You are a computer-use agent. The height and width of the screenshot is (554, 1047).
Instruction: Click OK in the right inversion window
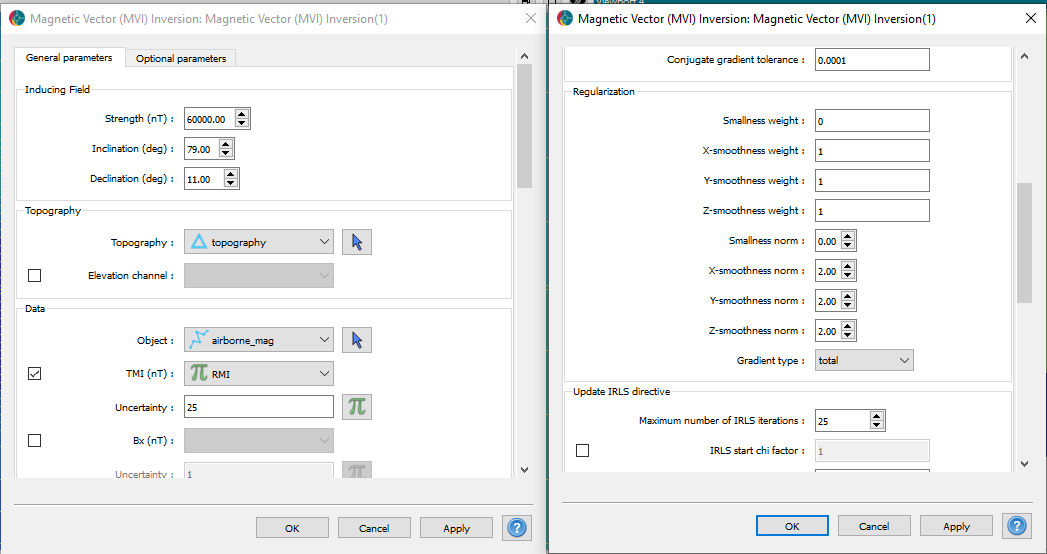(792, 526)
